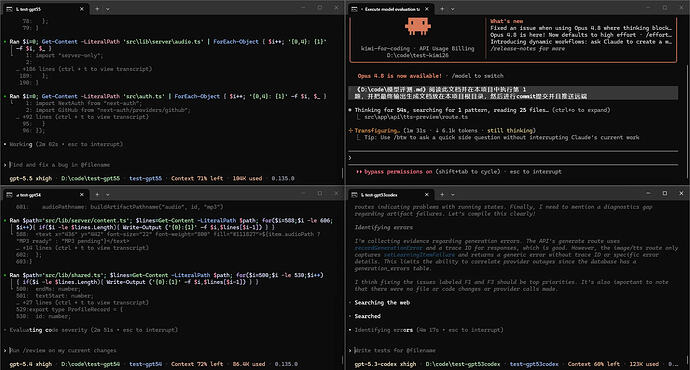Close the Execute model evaluation tab
This screenshot has width=690, height=370.
(426, 9)
